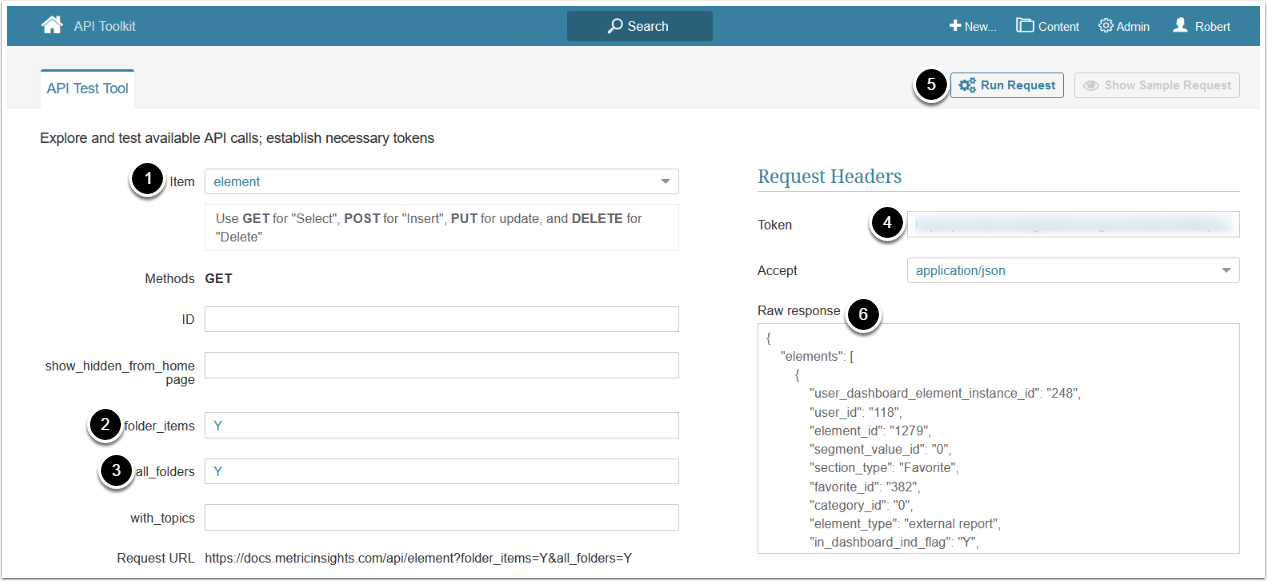
Task: Open the Accept application/json dropdown
Action: (x=1226, y=271)
